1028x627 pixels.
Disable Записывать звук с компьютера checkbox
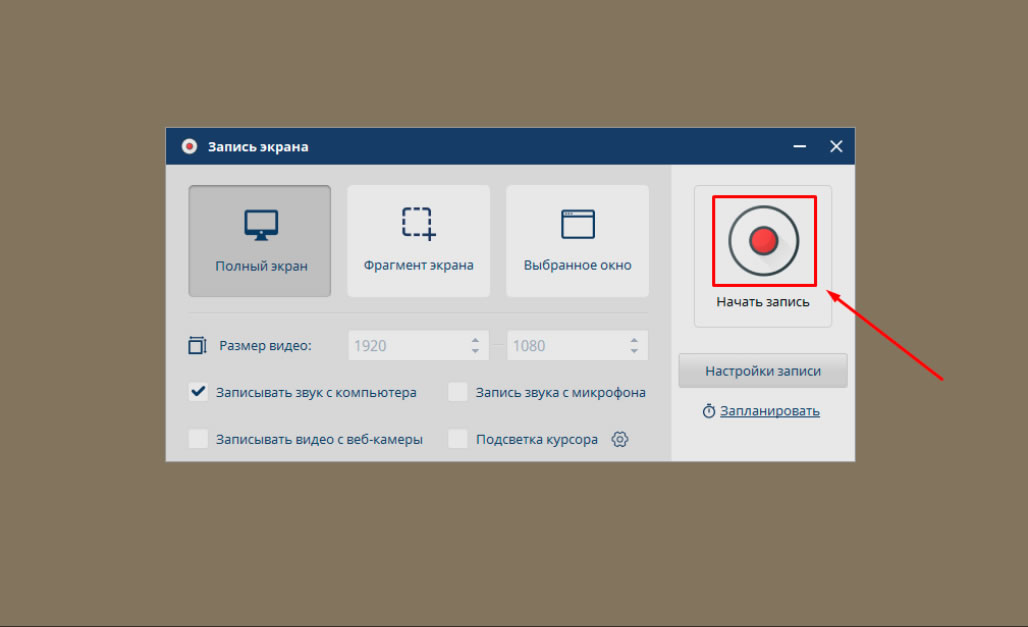pos(198,392)
